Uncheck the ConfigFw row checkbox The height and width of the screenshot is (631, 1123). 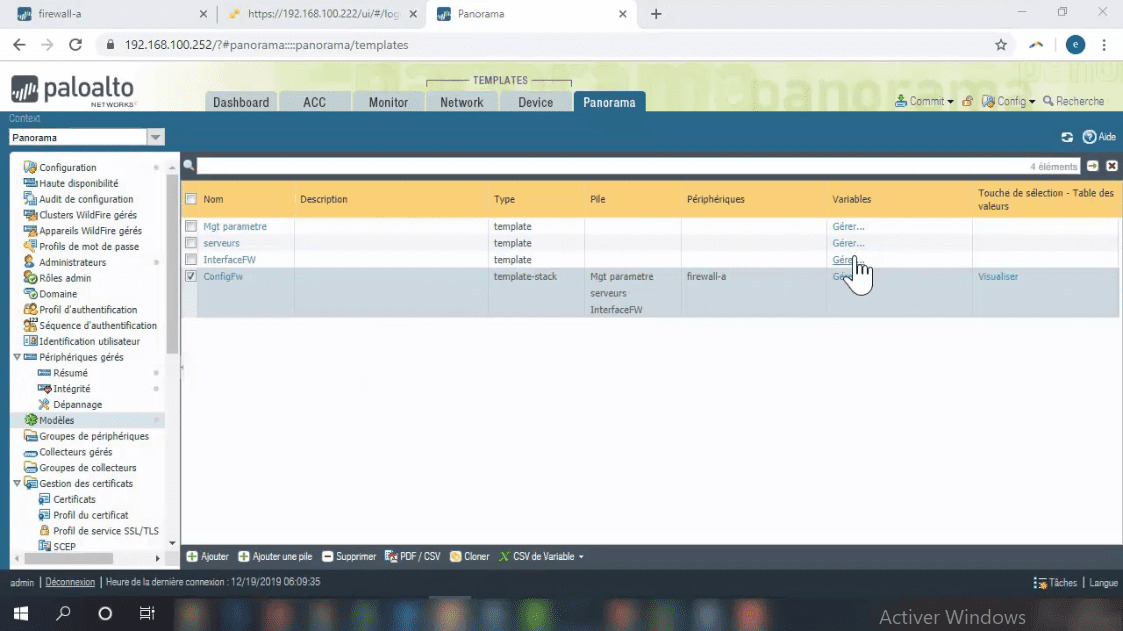coord(191,277)
